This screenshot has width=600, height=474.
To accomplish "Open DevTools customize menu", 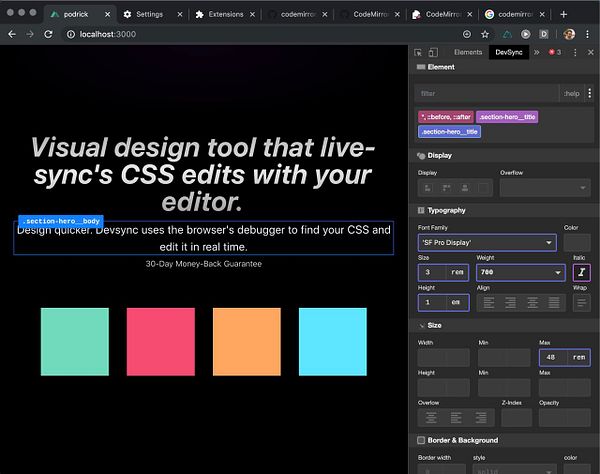I will coord(575,52).
